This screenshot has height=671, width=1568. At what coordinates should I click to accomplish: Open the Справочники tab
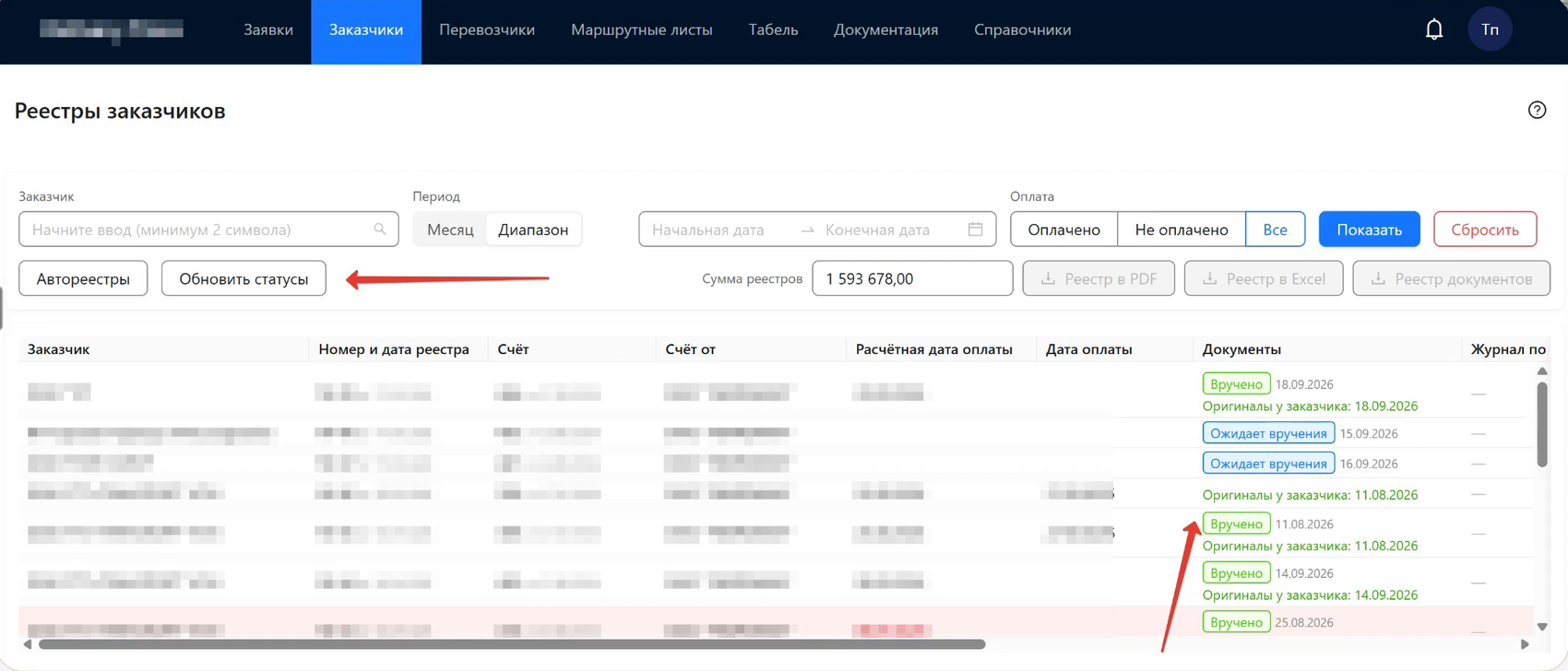coord(1022,29)
